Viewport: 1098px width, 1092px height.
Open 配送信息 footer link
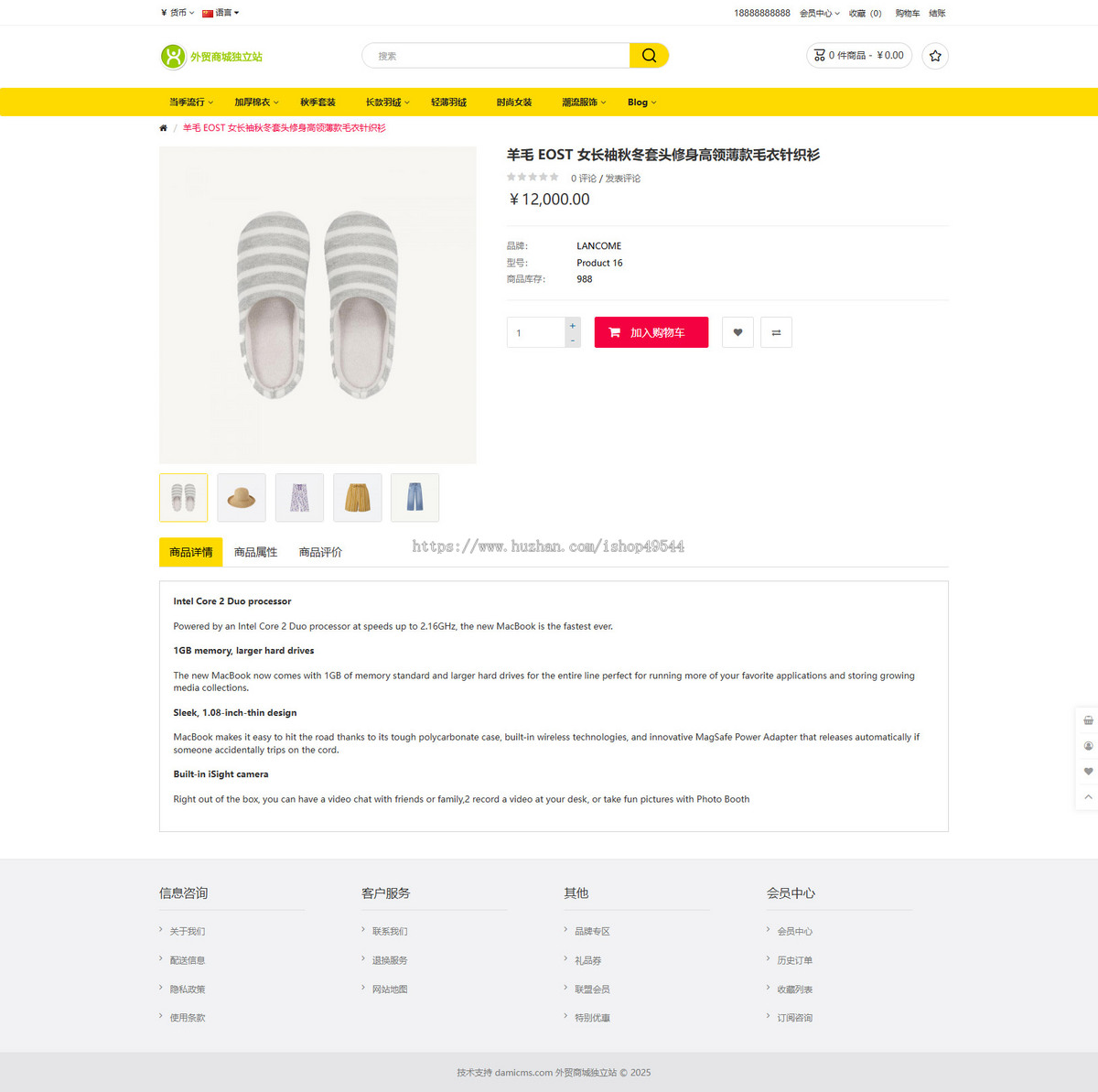[x=187, y=960]
